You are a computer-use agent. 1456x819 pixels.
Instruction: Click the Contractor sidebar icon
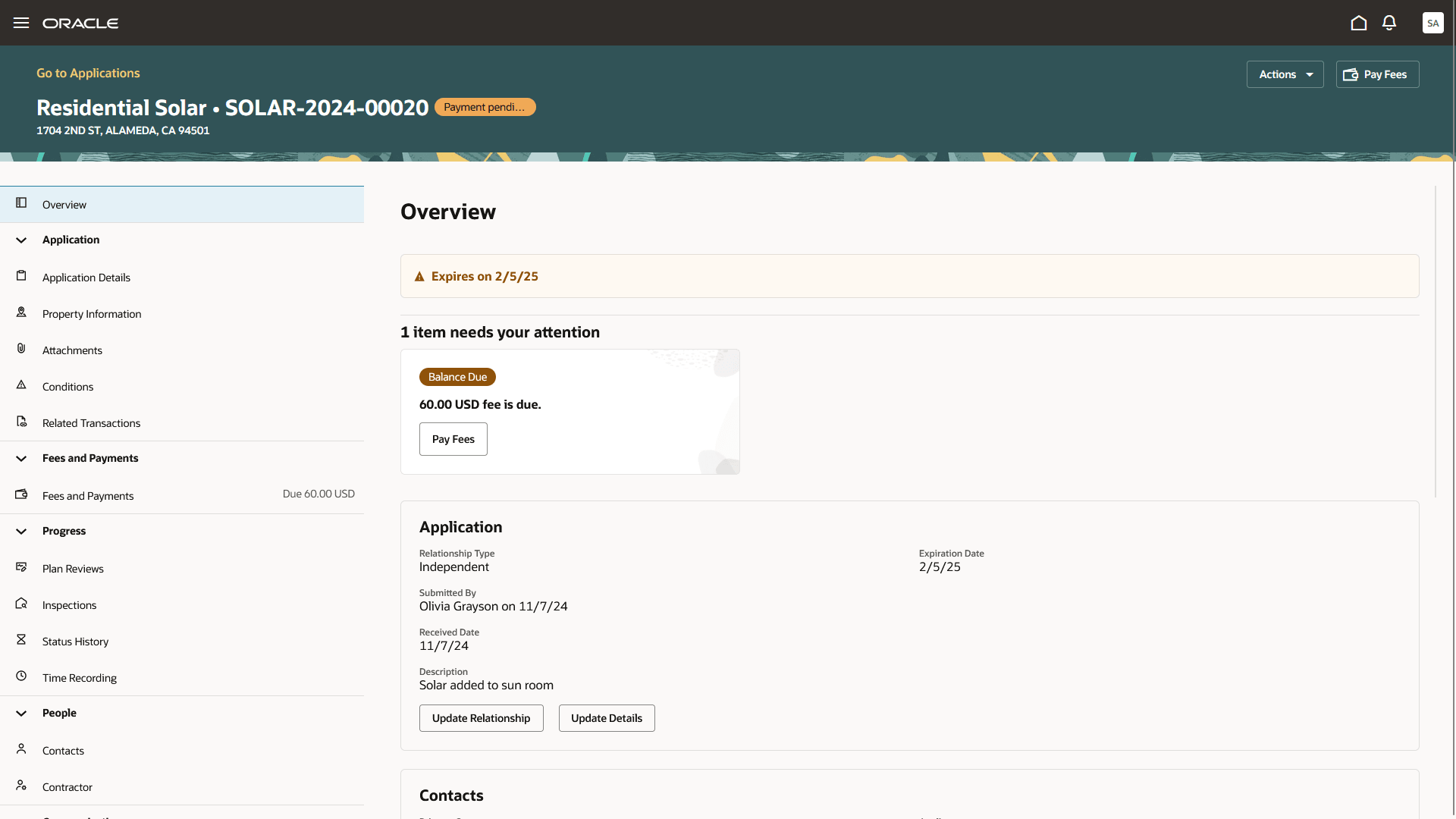[20, 786]
